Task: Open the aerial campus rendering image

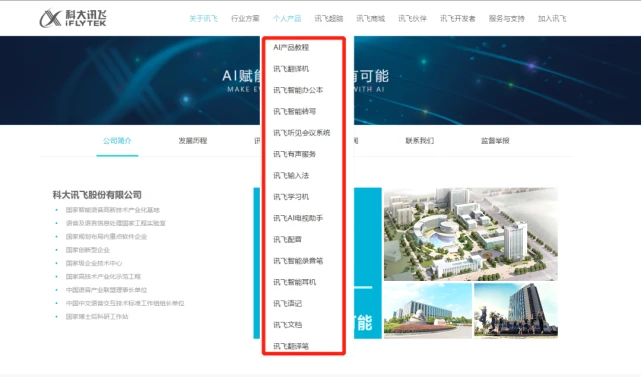Action: 471,234
